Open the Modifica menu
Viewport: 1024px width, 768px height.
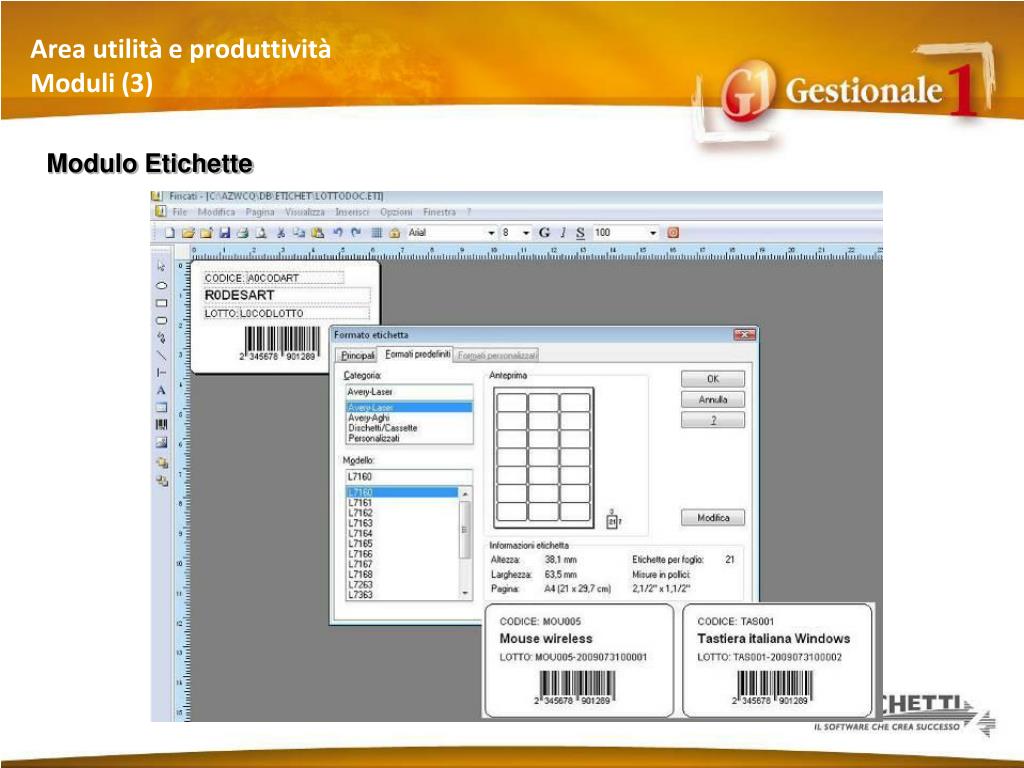[216, 212]
